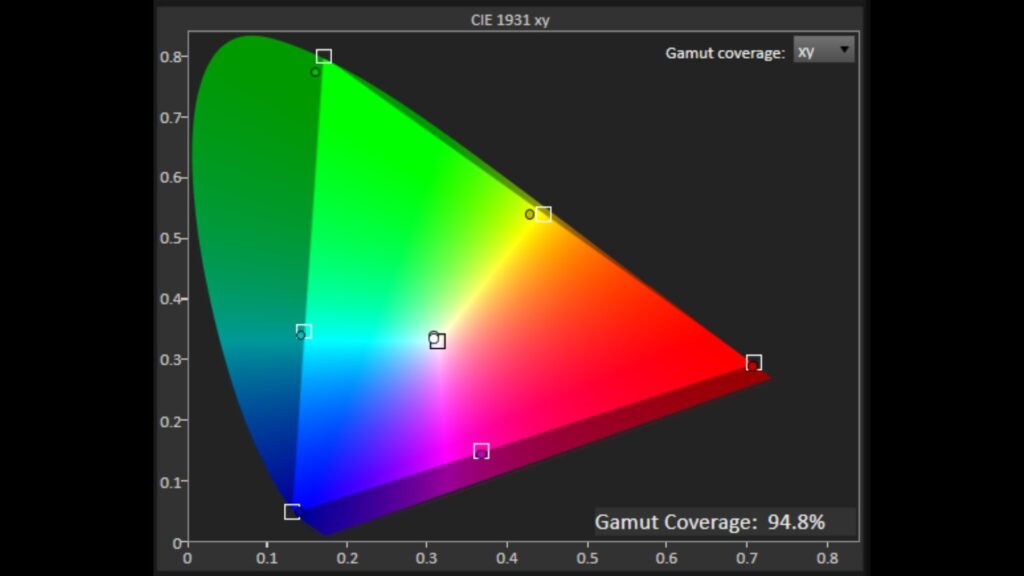Click the CIE 1931 xy chart title

point(510,19)
